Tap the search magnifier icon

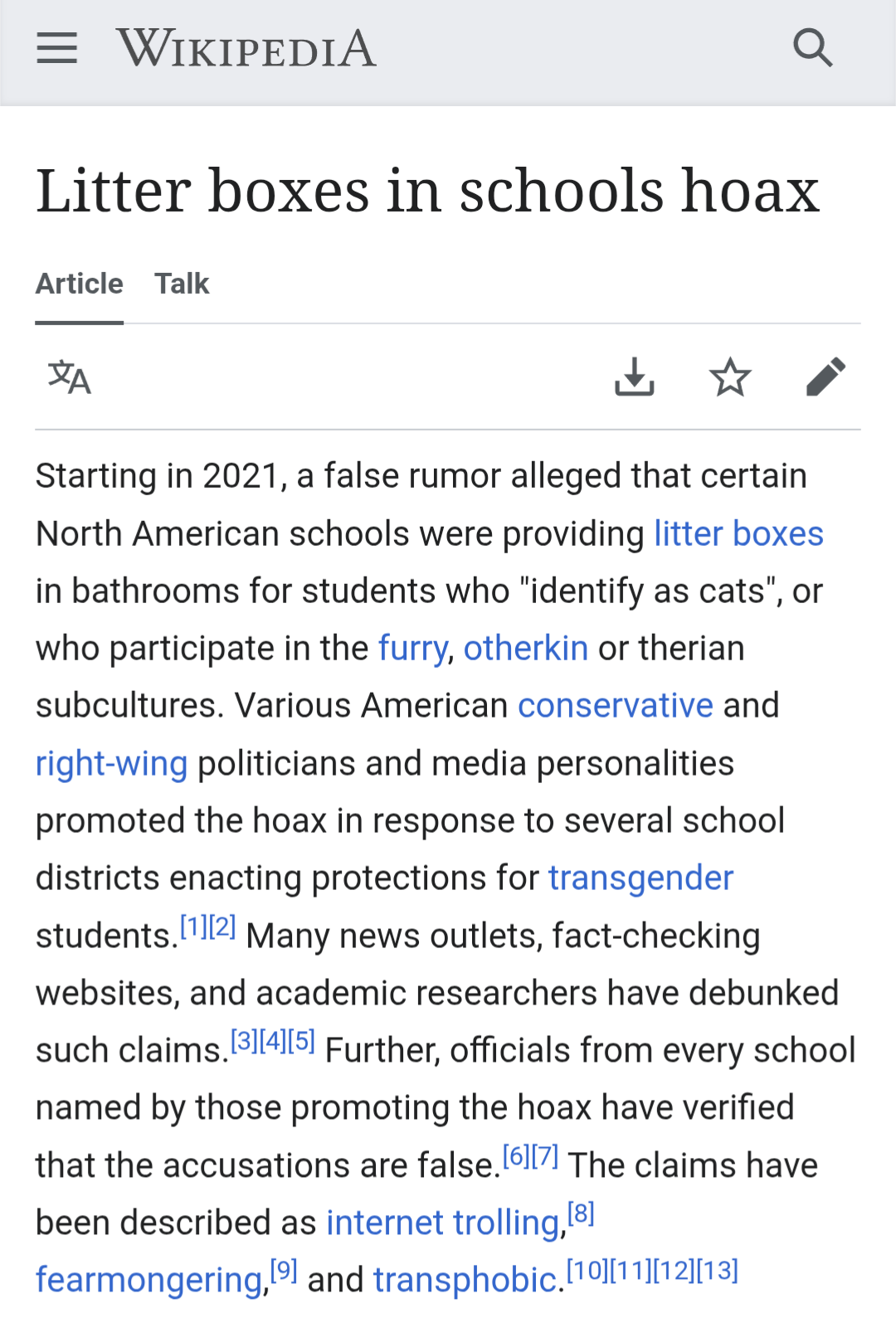pyautogui.click(x=812, y=48)
